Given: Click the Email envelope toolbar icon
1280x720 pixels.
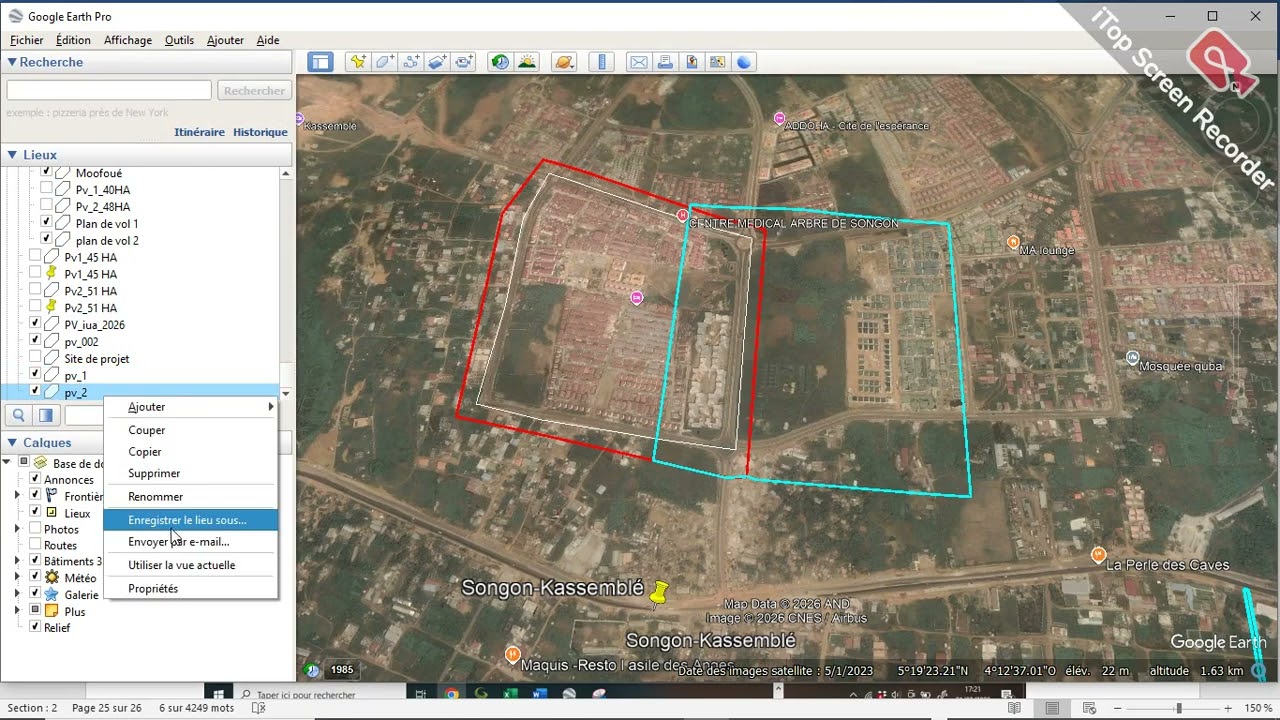Looking at the screenshot, I should [638, 62].
